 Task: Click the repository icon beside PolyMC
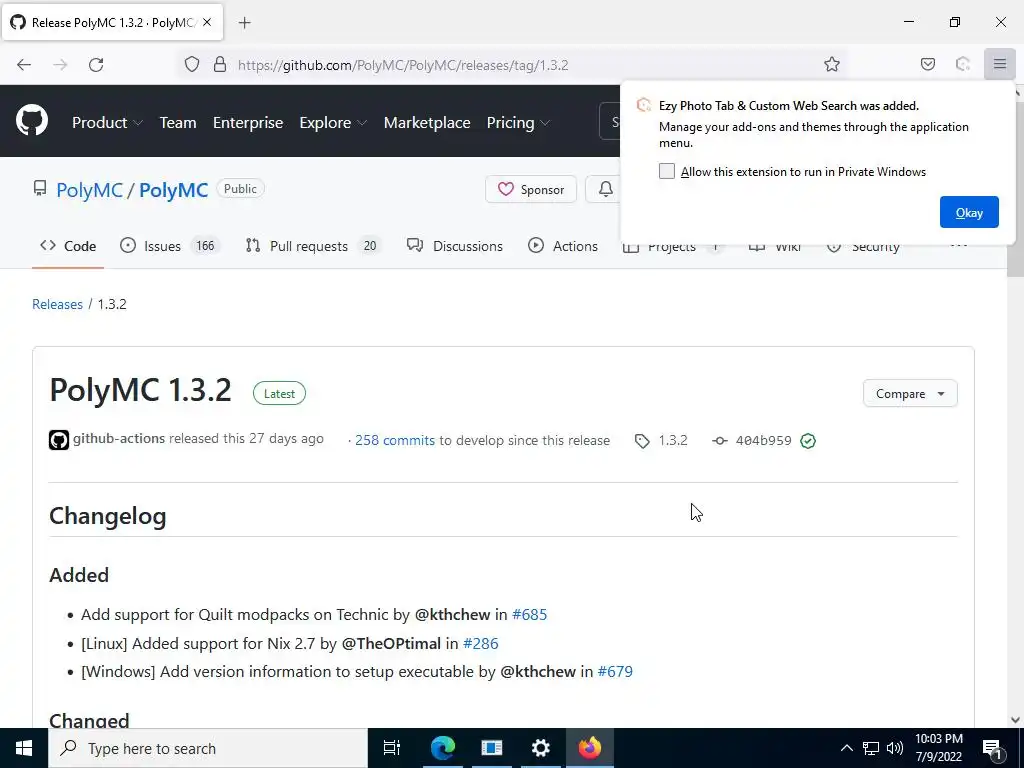(x=40, y=189)
